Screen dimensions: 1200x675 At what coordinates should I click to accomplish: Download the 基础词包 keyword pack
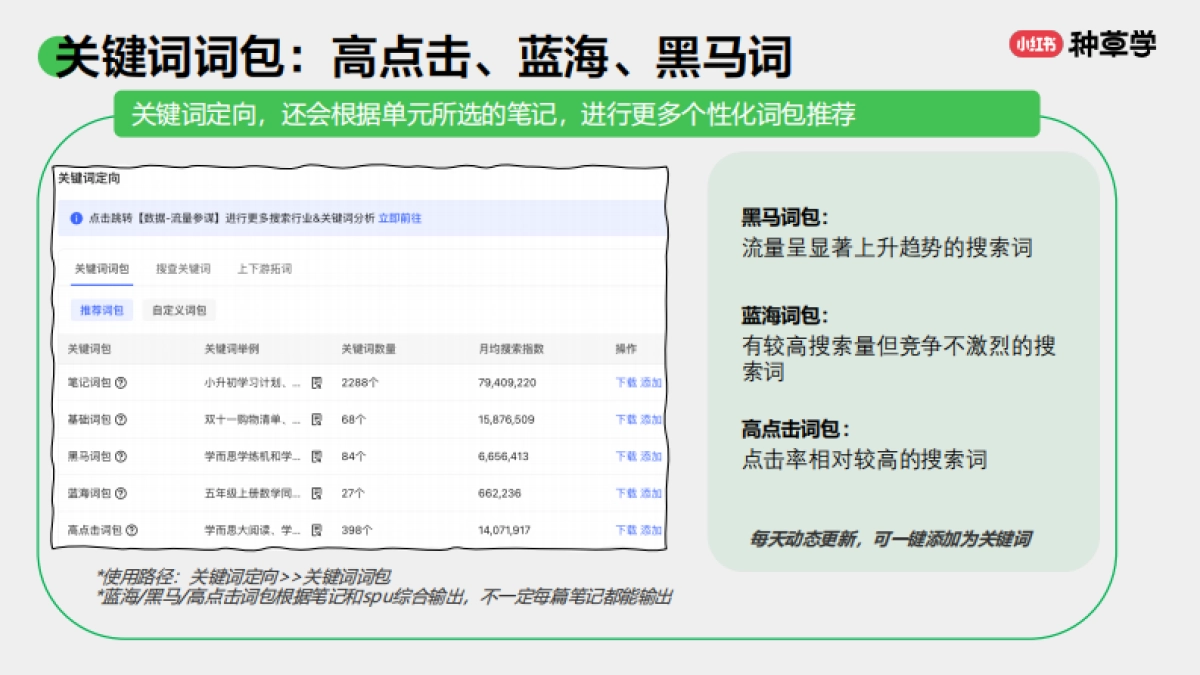(x=626, y=418)
